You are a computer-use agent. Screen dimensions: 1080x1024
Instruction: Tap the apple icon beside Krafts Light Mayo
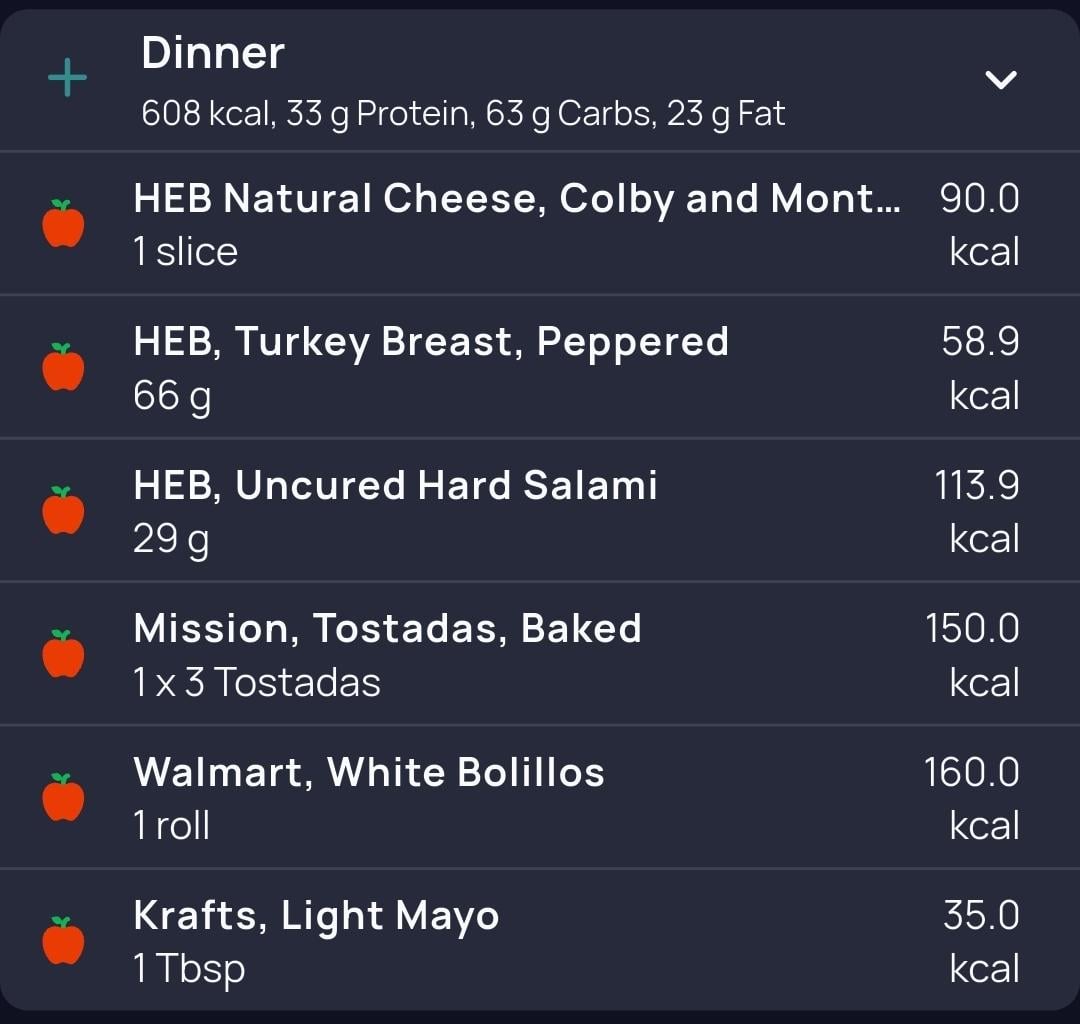pos(63,940)
